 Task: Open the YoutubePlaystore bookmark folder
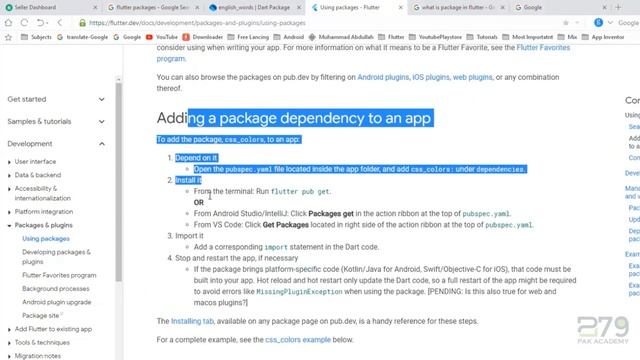tap(435, 37)
